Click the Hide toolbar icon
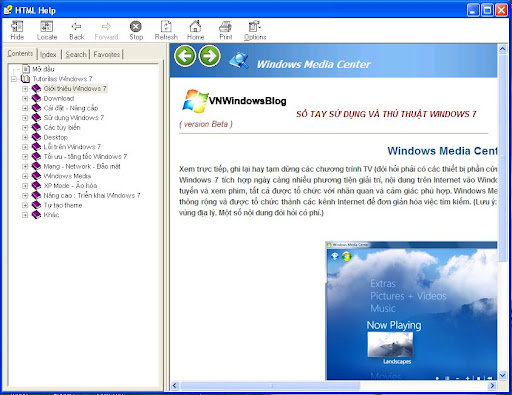The height and width of the screenshot is (395, 512). [x=17, y=26]
